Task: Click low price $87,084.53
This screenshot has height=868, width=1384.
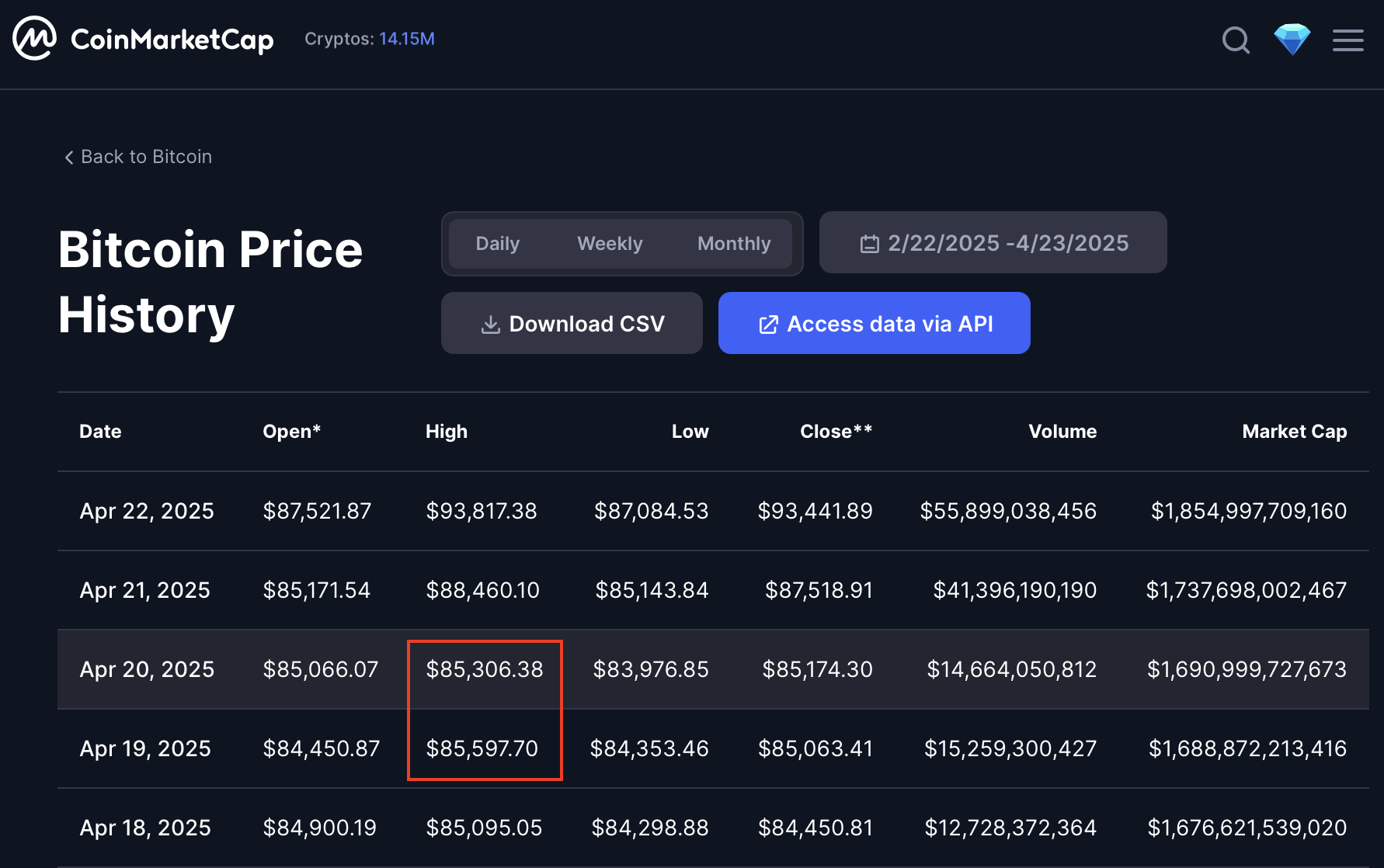Action: pos(651,511)
